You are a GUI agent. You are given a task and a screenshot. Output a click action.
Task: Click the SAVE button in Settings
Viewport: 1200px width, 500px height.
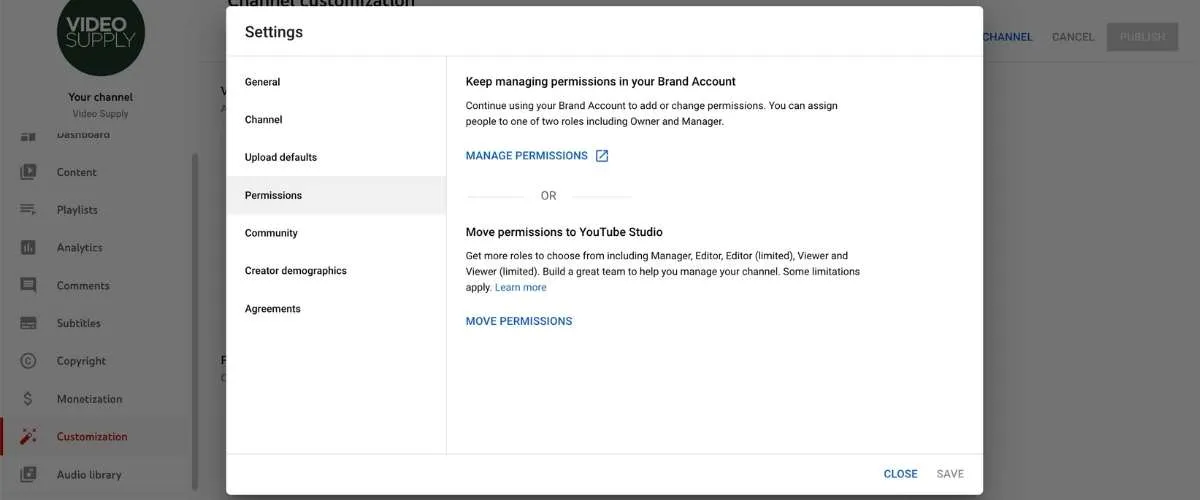[950, 474]
